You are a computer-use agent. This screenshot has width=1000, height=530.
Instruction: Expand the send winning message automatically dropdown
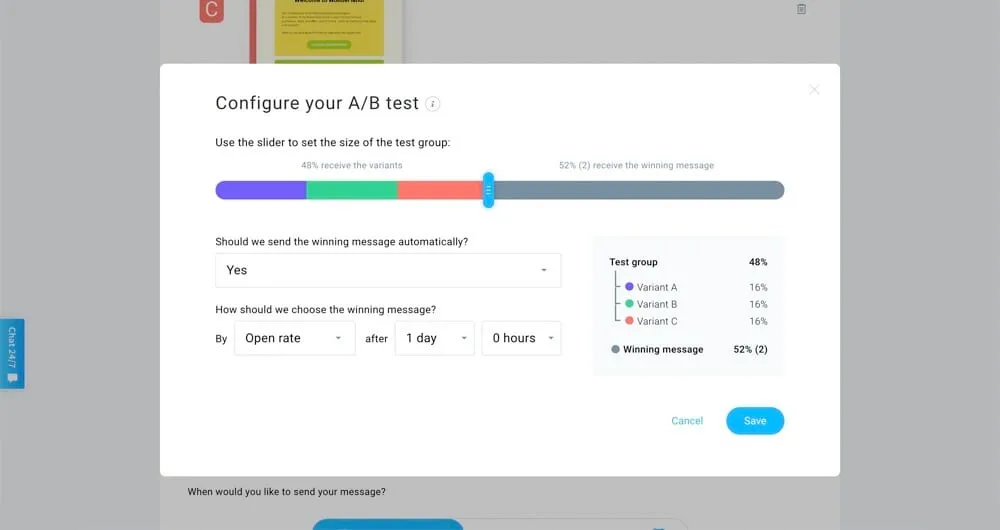point(388,270)
